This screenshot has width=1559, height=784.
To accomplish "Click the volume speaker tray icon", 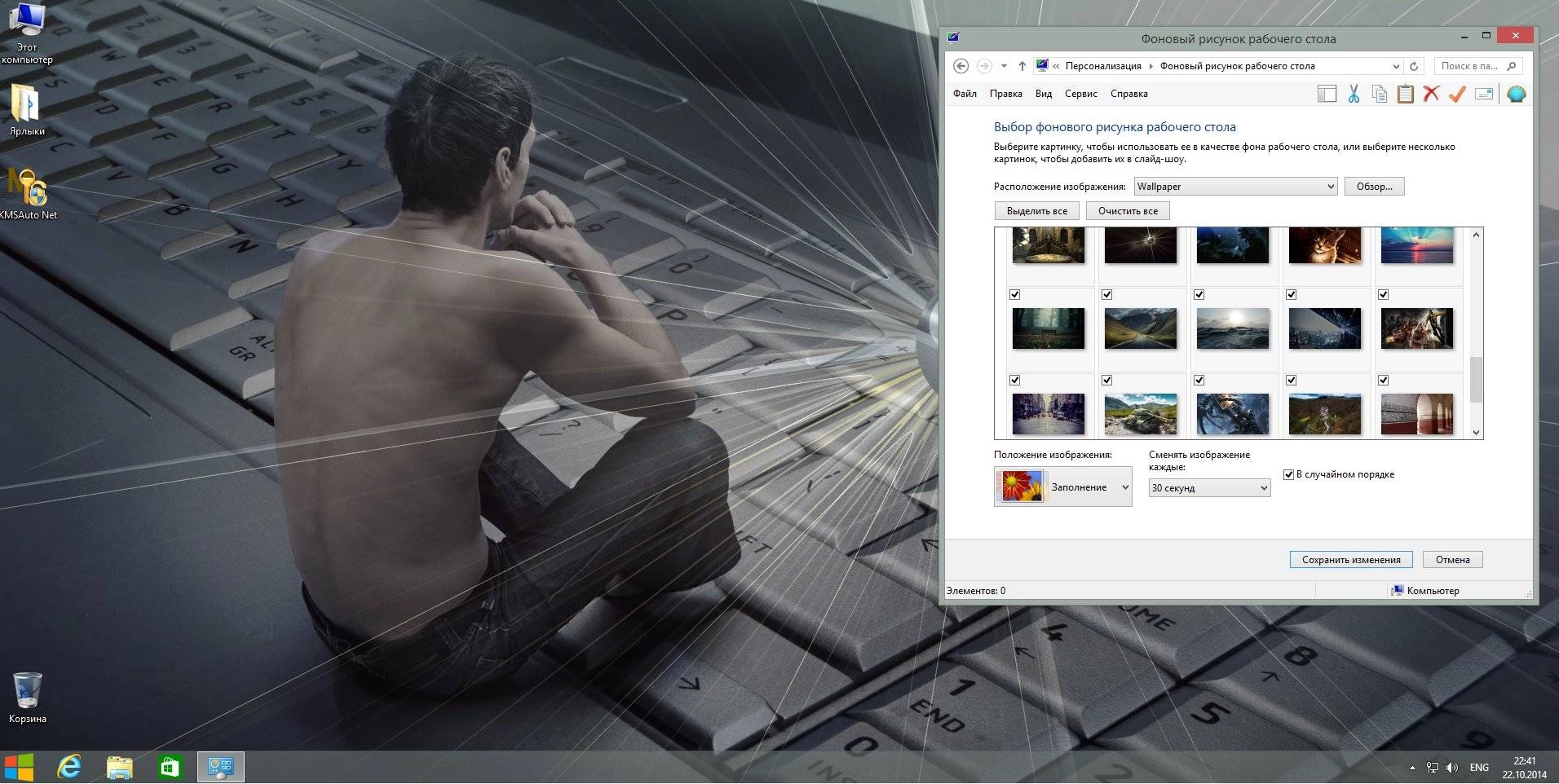I will click(x=1452, y=768).
